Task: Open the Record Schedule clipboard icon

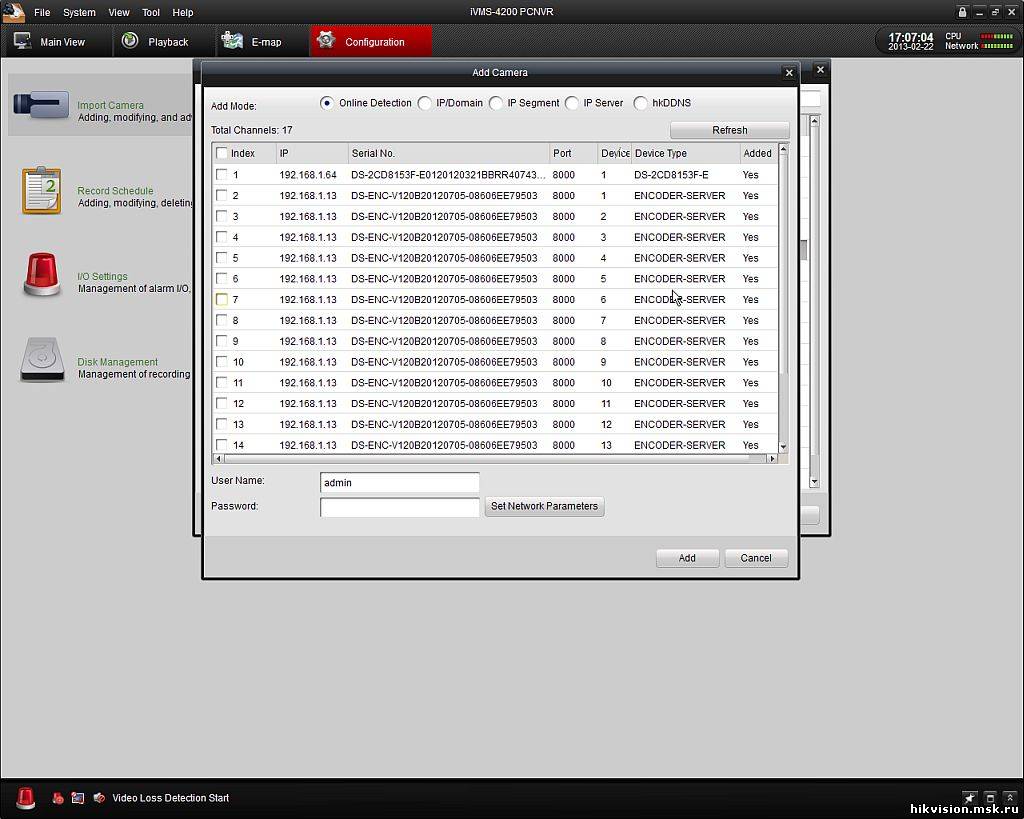Action: (41, 190)
